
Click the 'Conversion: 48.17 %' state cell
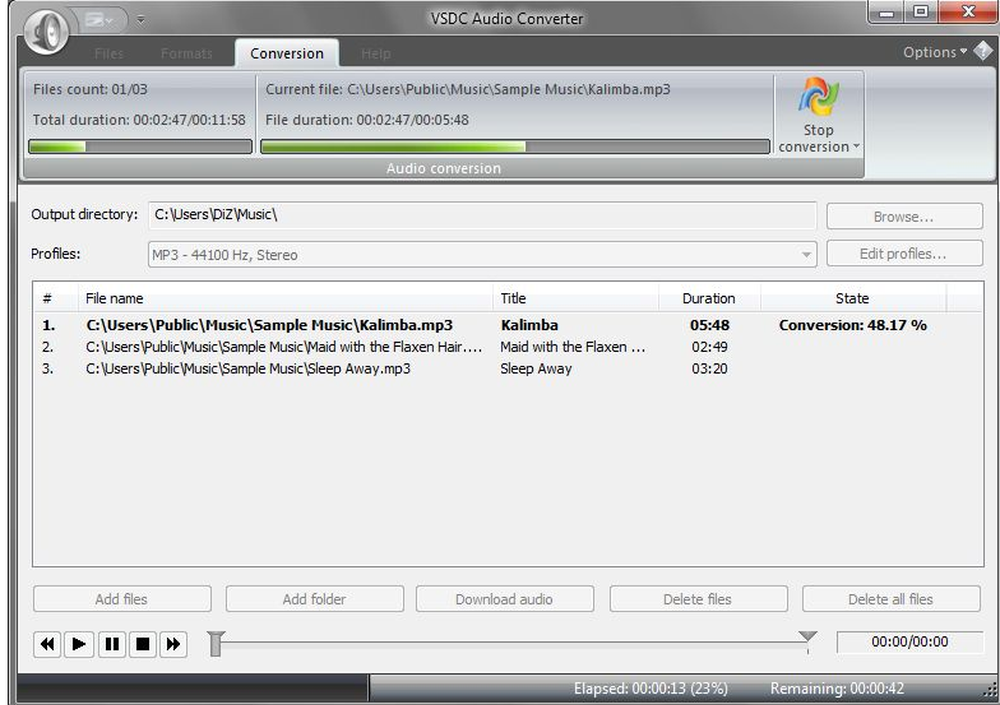tap(853, 325)
